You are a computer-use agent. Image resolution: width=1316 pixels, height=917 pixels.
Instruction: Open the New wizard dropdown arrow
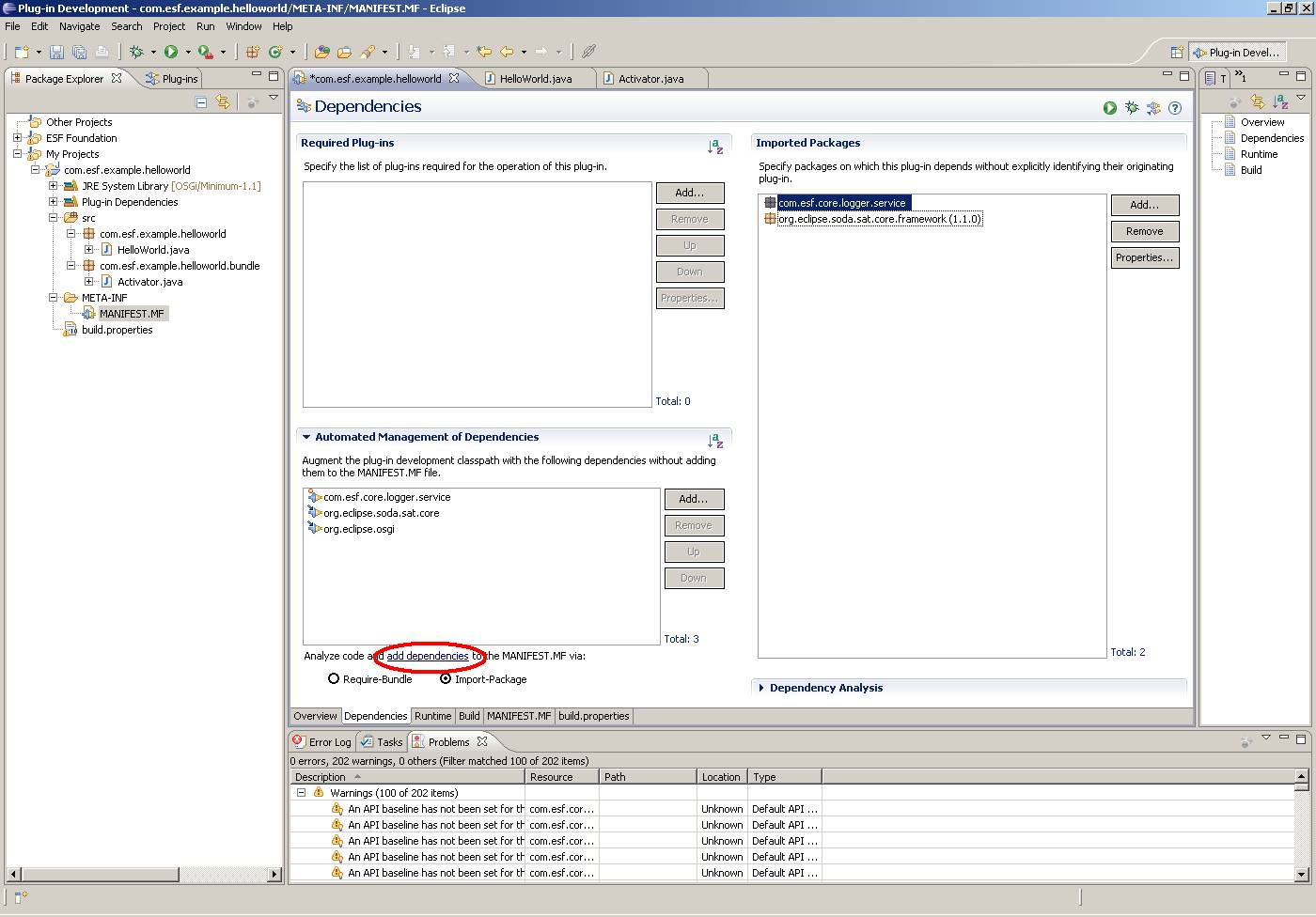[39, 53]
